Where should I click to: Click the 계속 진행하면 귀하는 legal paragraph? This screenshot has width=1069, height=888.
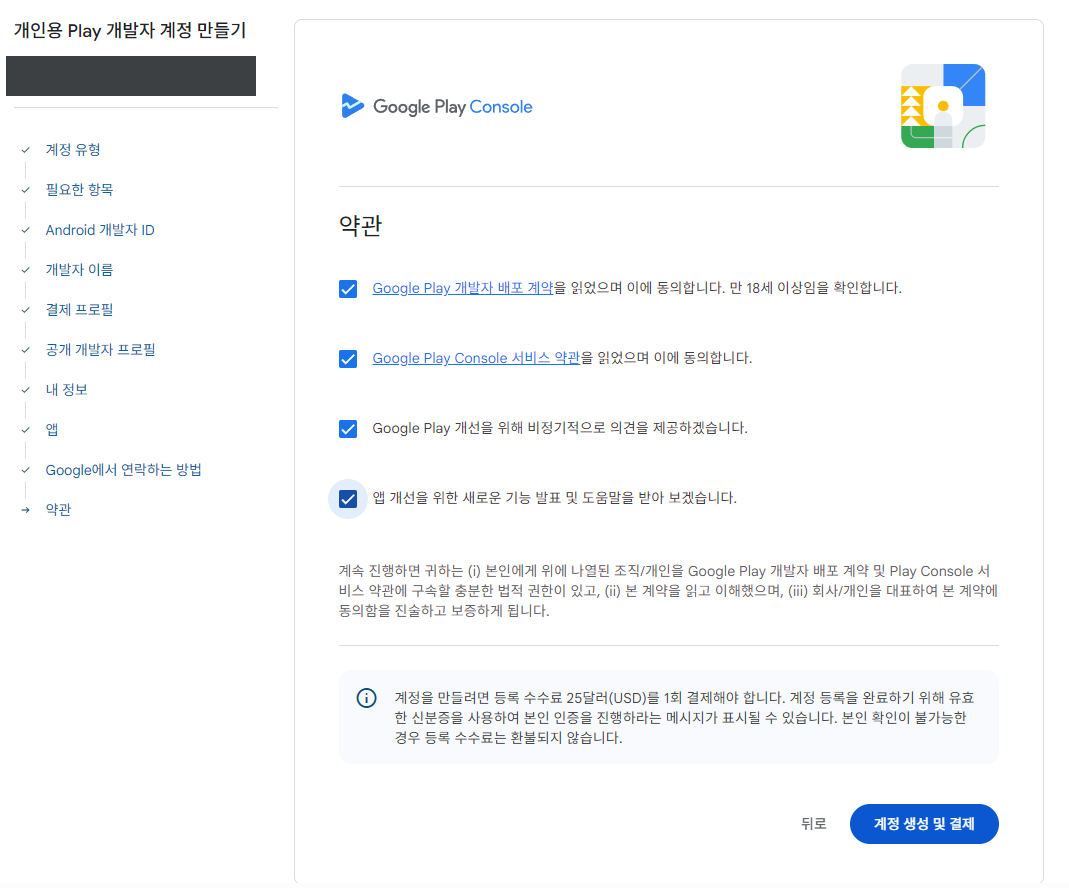pos(668,591)
